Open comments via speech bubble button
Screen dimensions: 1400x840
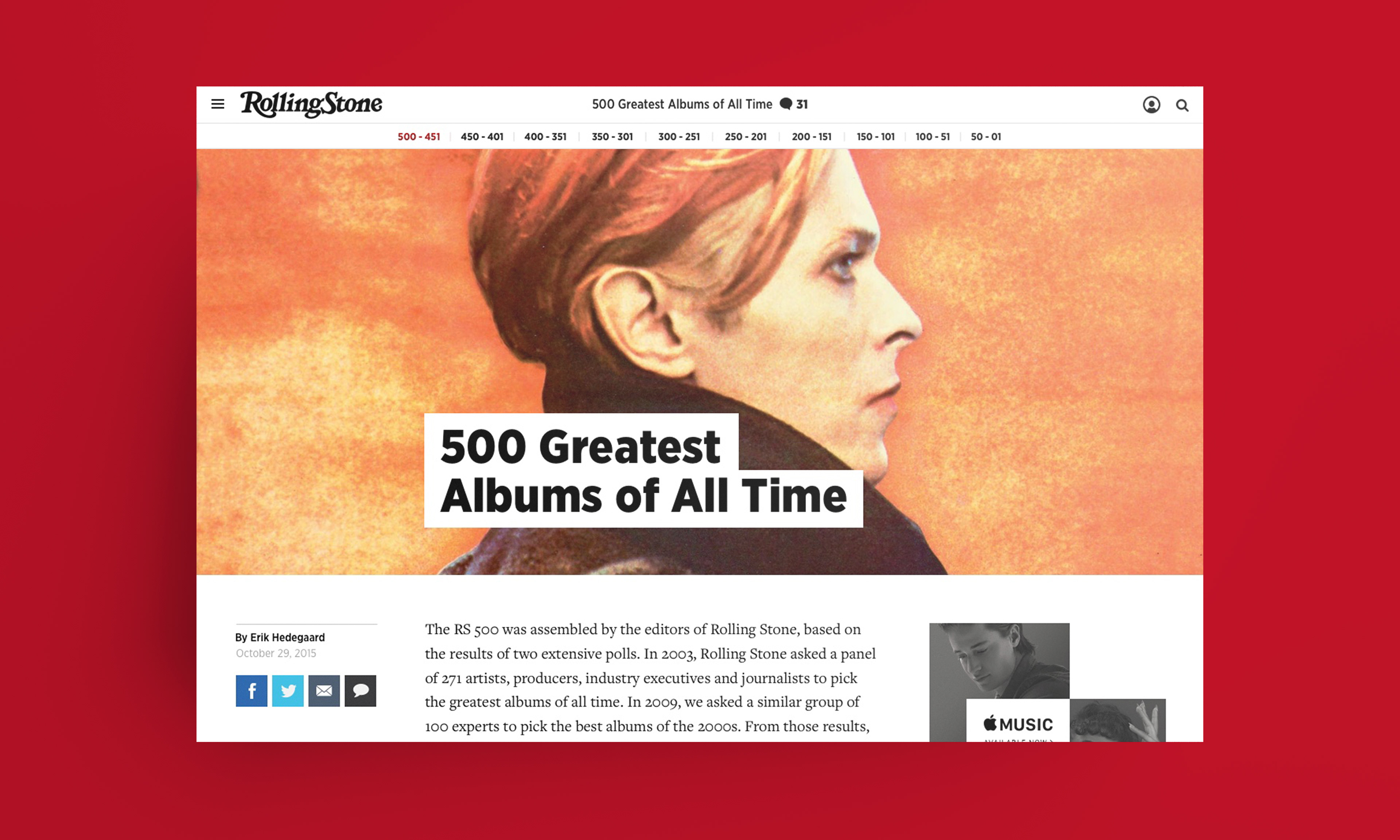click(x=360, y=691)
